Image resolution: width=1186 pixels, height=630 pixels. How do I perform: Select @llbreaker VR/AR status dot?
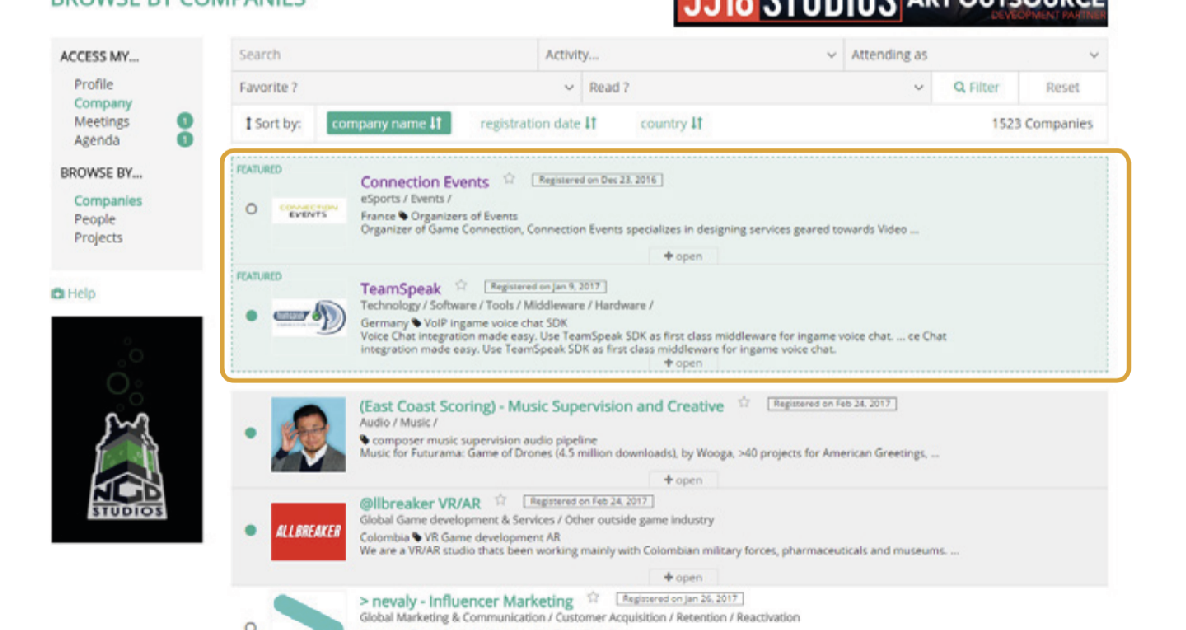pos(251,531)
